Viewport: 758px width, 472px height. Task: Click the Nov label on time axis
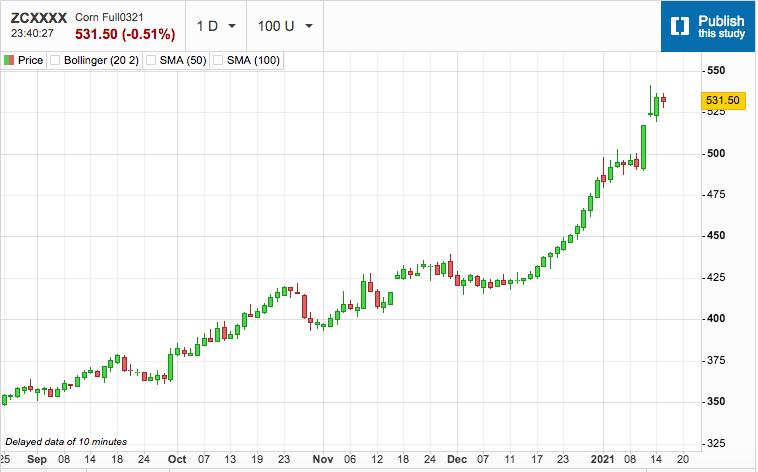pyautogui.click(x=322, y=459)
